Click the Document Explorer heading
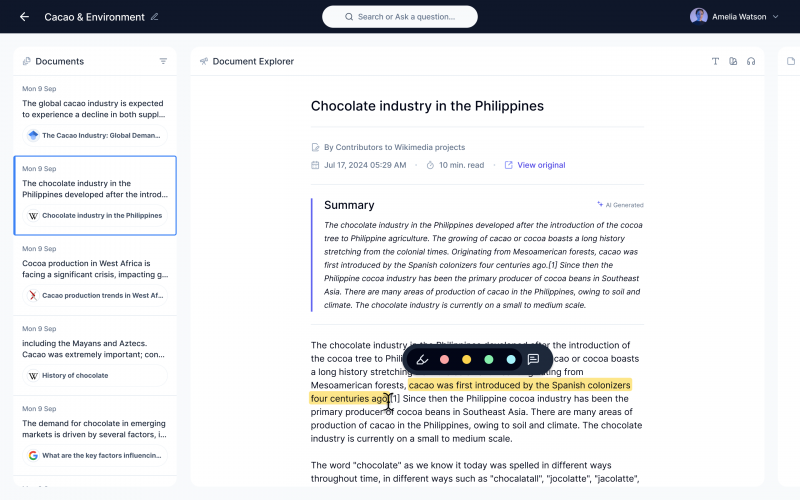800x500 pixels. coord(253,61)
